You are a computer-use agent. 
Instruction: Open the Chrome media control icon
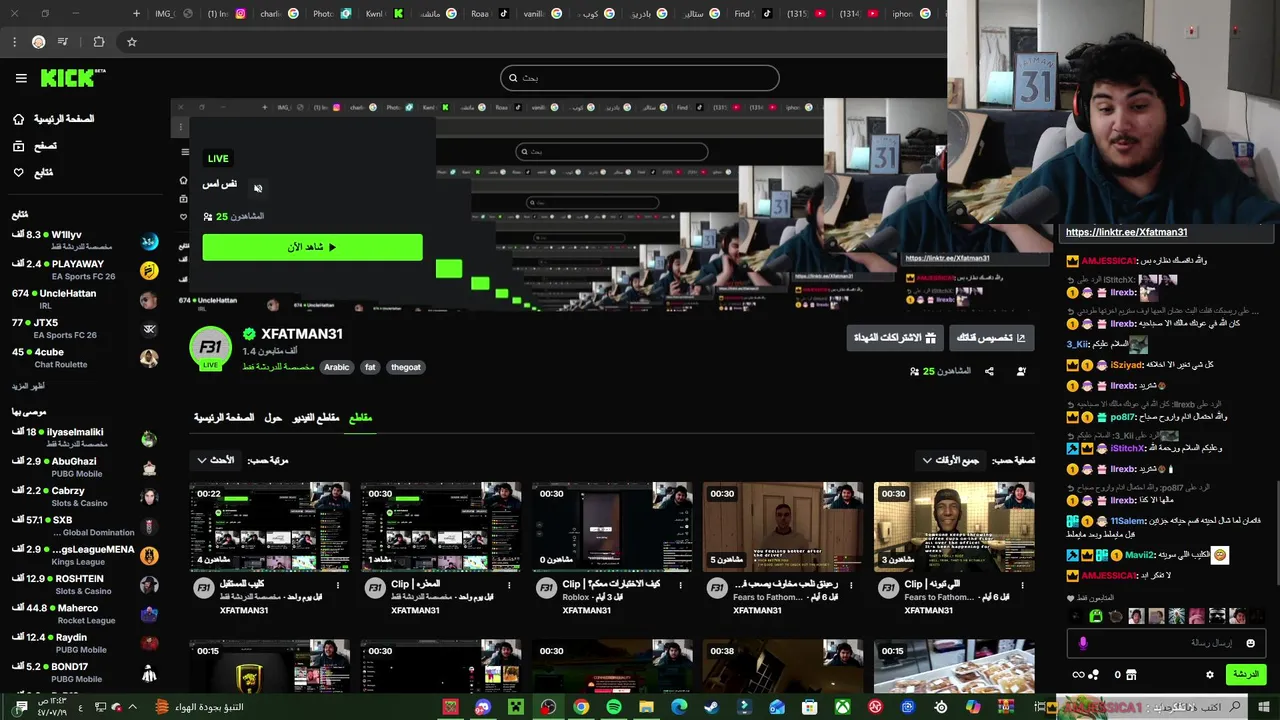pyautogui.click(x=63, y=42)
